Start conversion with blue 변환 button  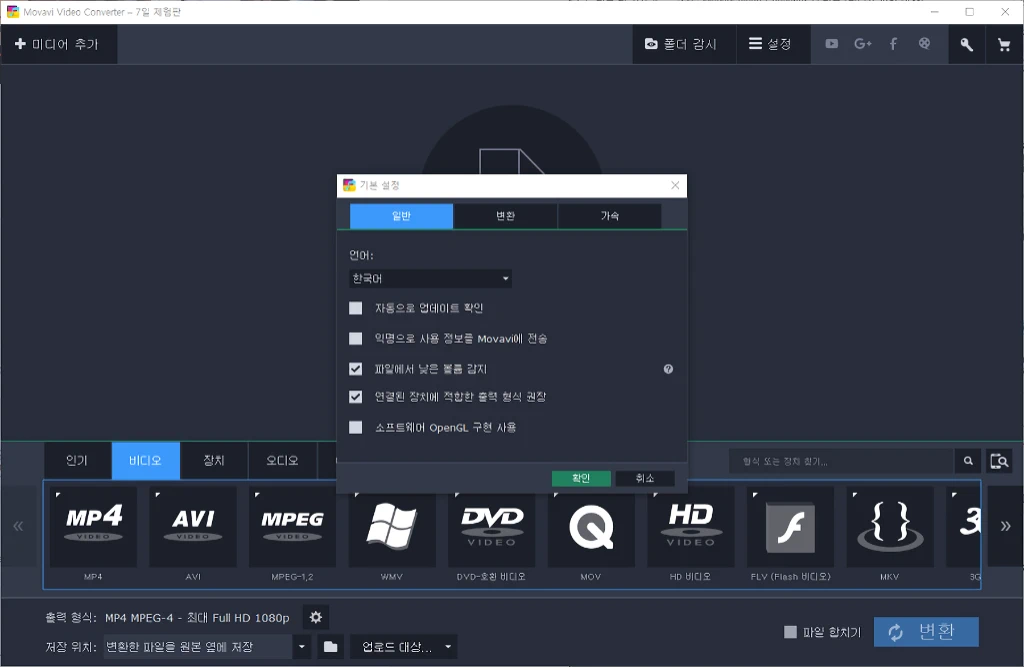click(x=926, y=632)
